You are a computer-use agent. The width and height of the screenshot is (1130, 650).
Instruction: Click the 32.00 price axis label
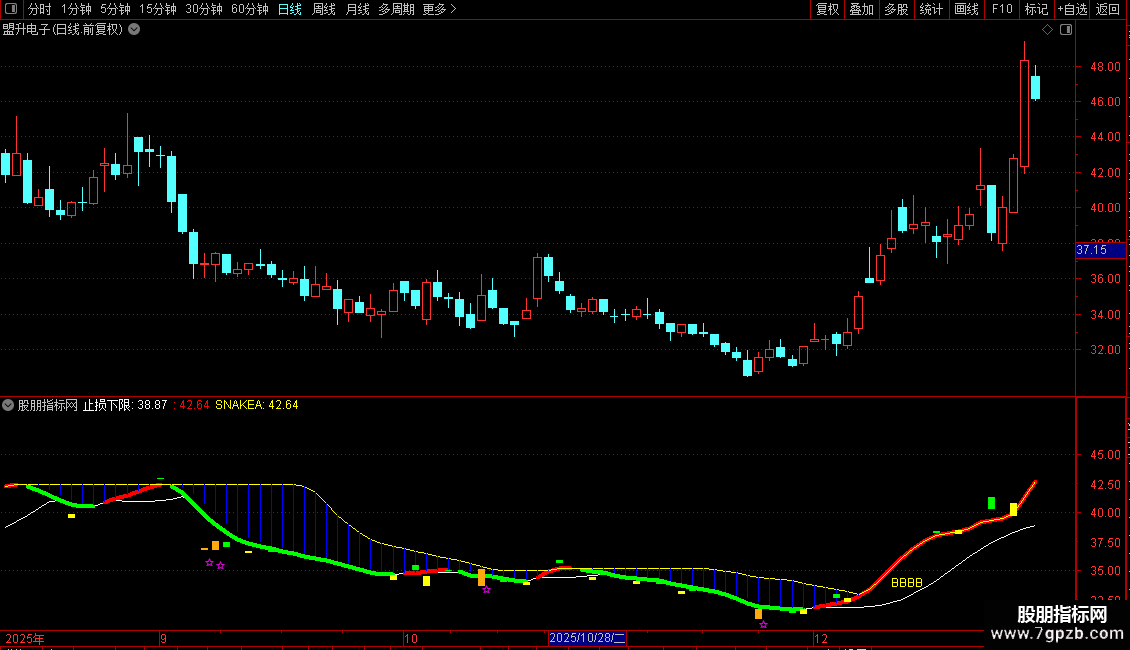pos(1105,350)
